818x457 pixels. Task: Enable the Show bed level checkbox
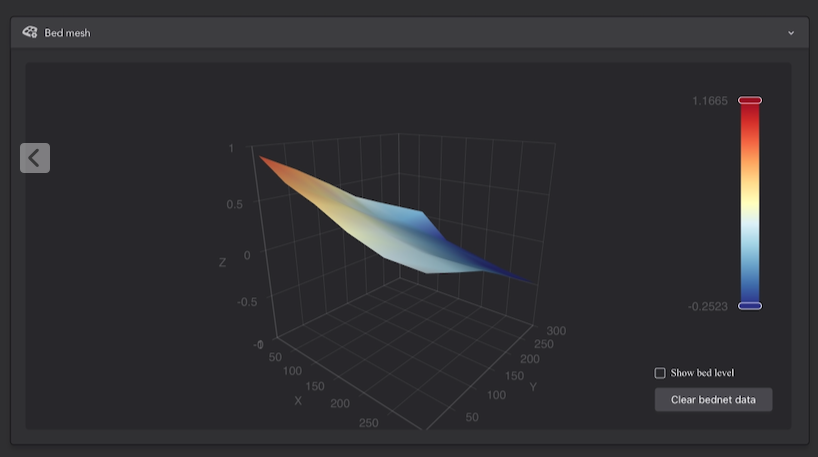[x=660, y=373]
